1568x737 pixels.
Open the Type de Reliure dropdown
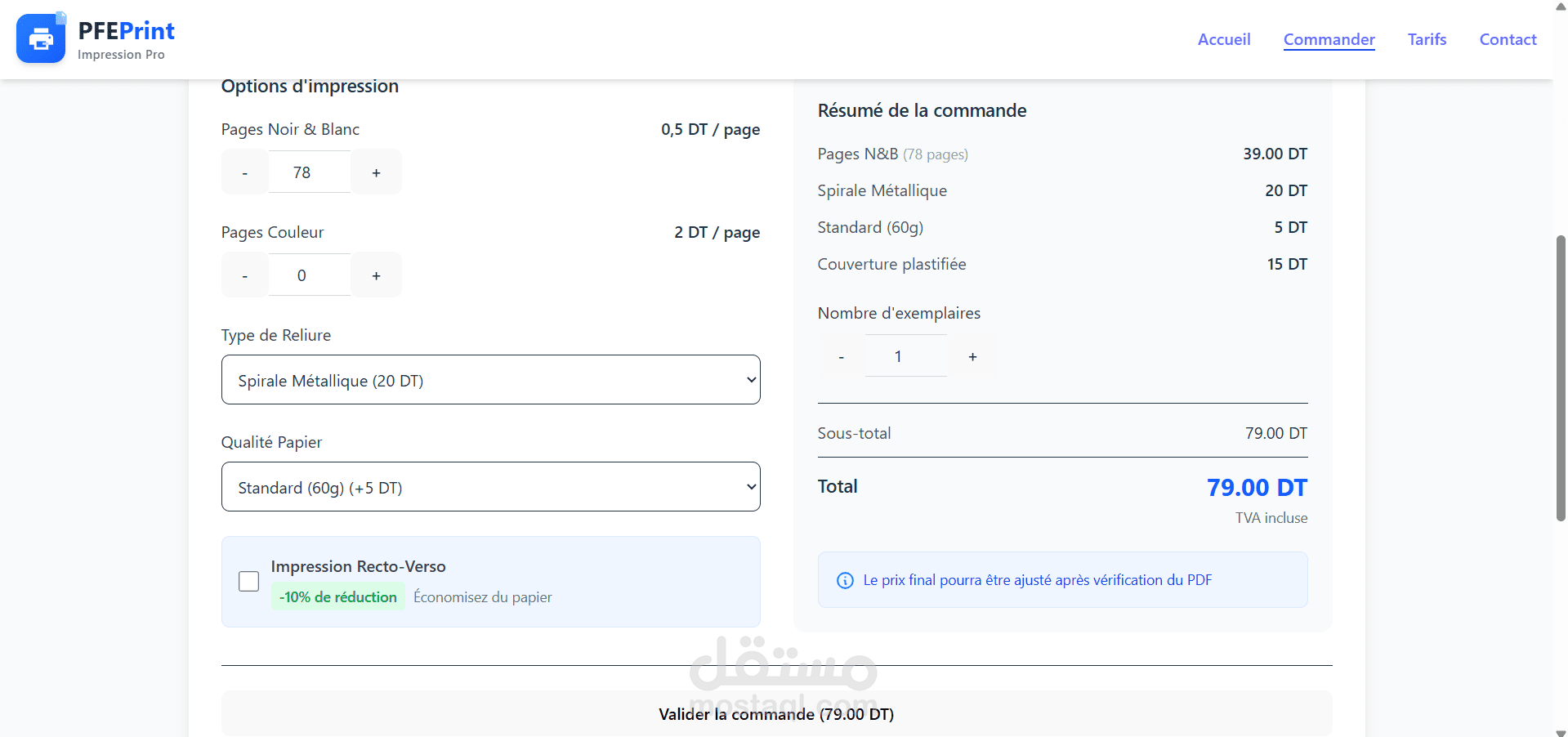[x=490, y=380]
